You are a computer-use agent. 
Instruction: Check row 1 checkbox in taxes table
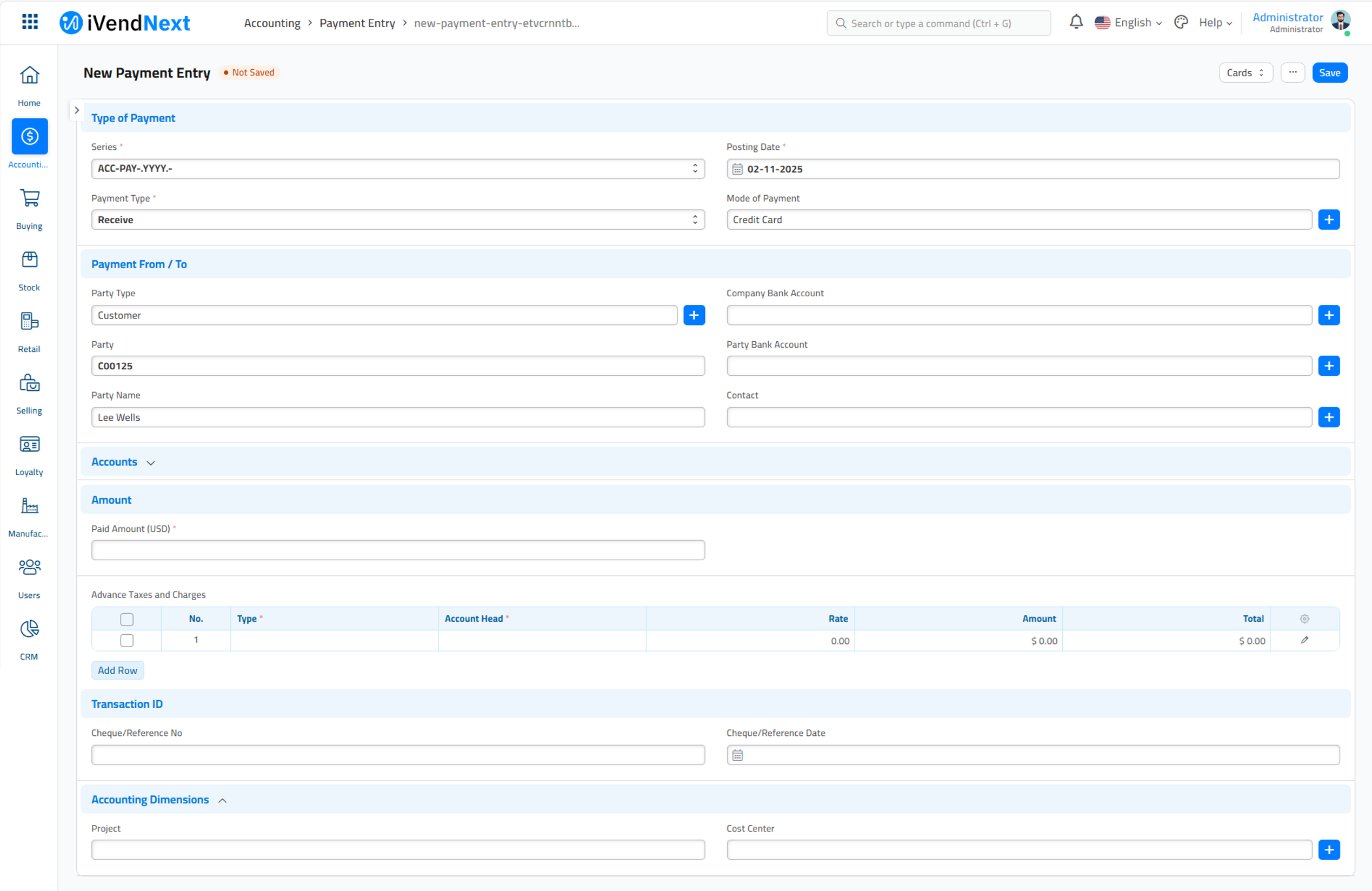pos(127,640)
